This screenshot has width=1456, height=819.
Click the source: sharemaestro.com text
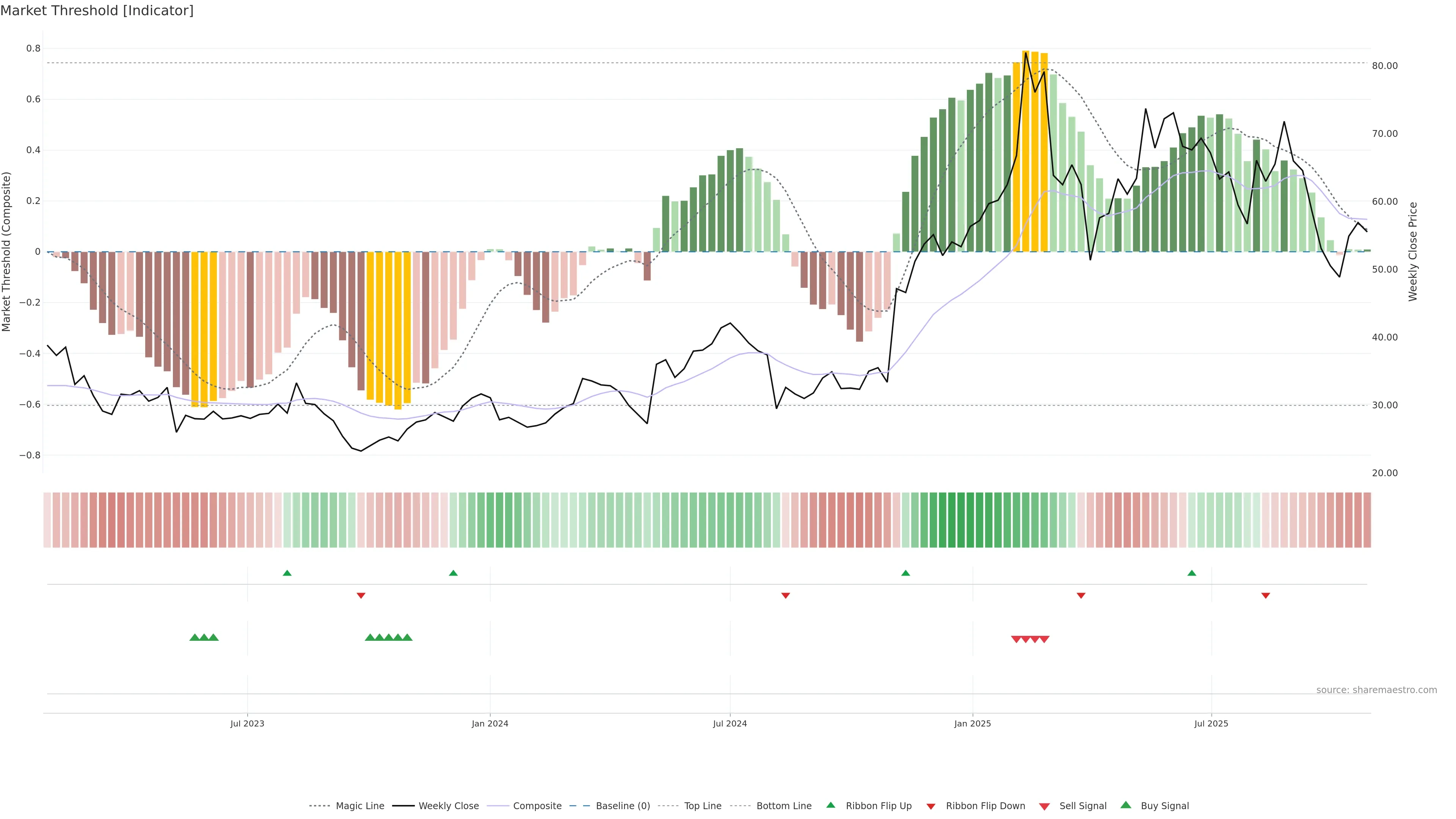click(1376, 690)
